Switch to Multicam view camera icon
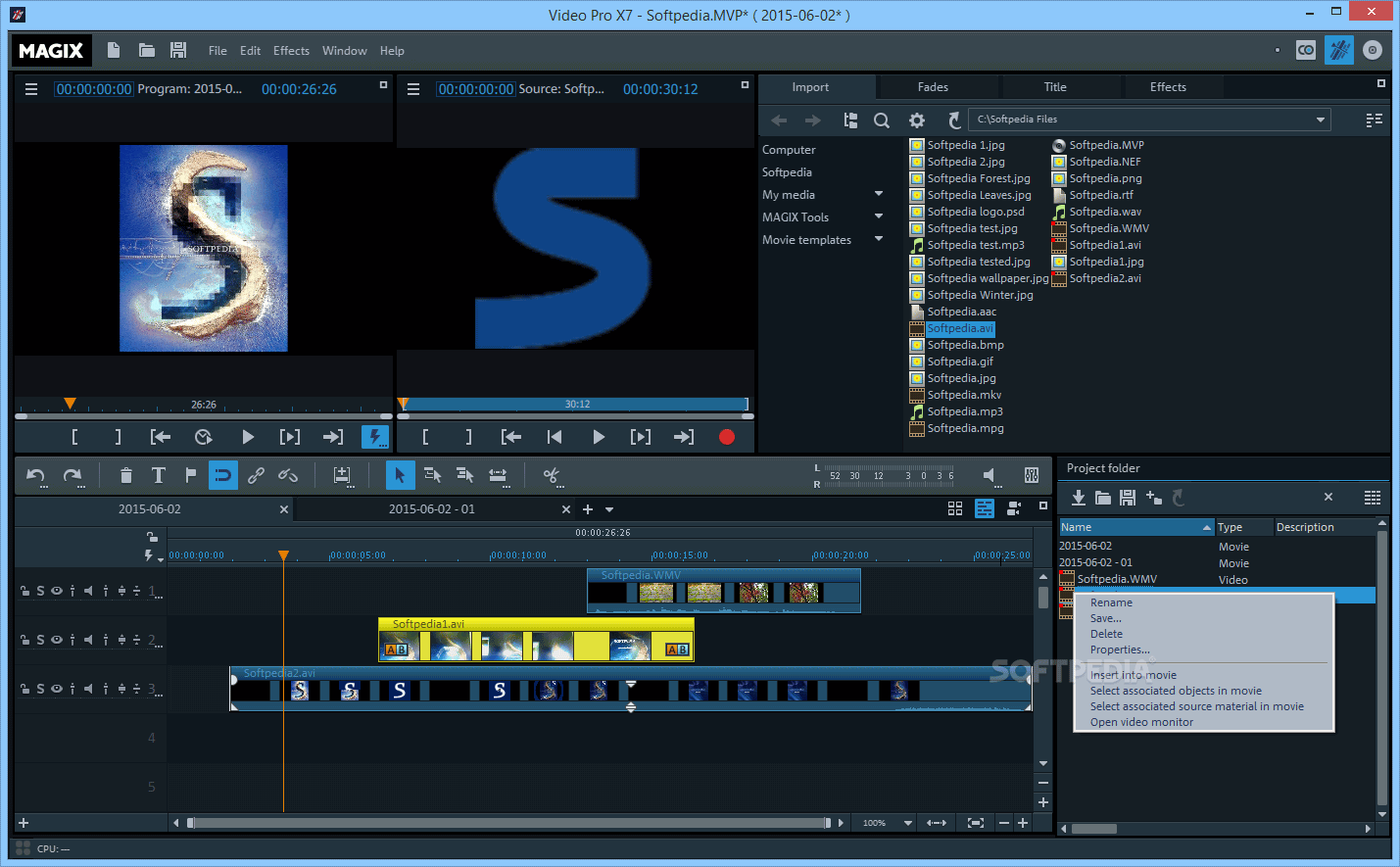Image resolution: width=1400 pixels, height=867 pixels. 1015,508
